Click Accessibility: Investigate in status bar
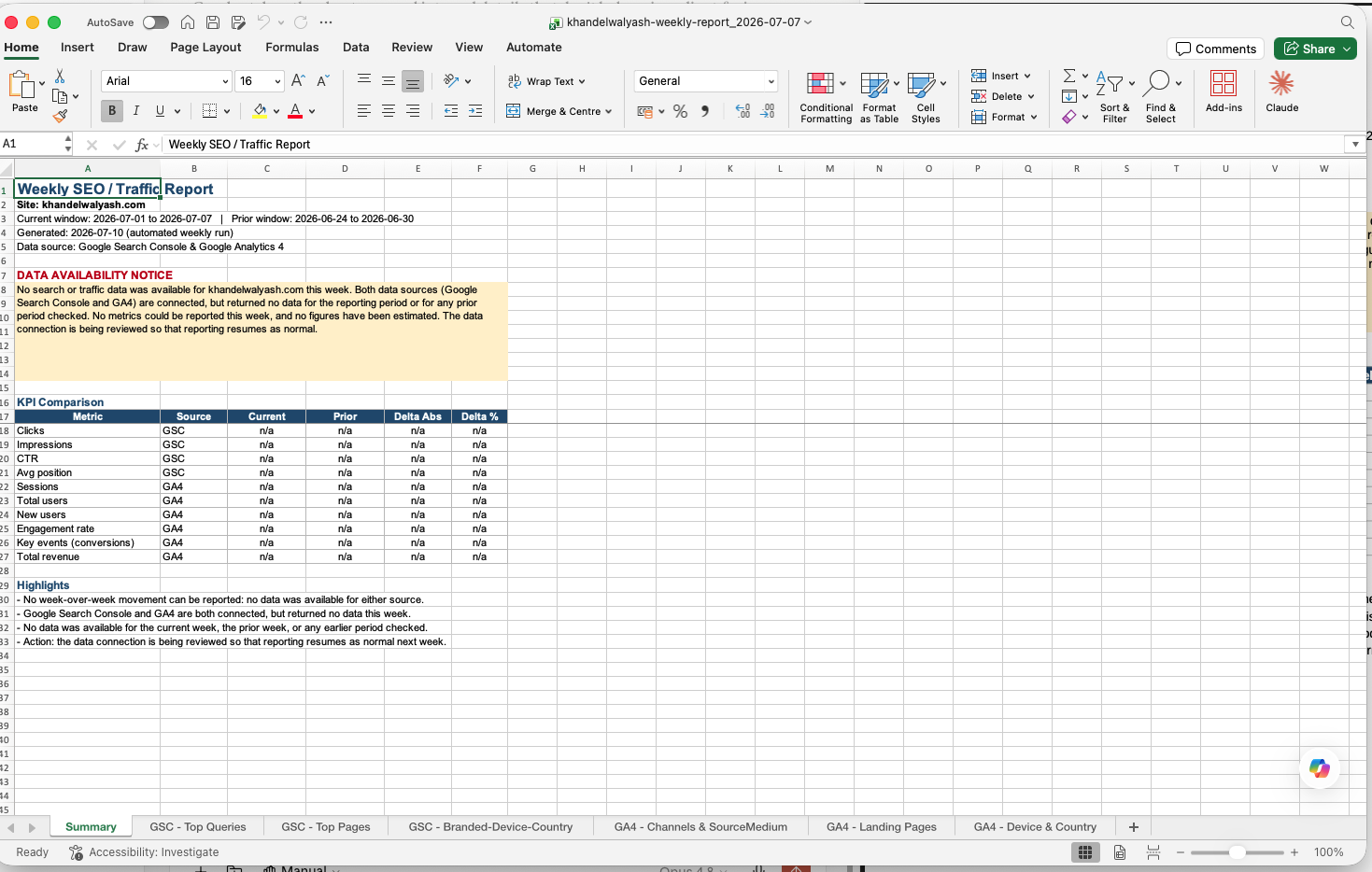The height and width of the screenshot is (872, 1372). 144,852
